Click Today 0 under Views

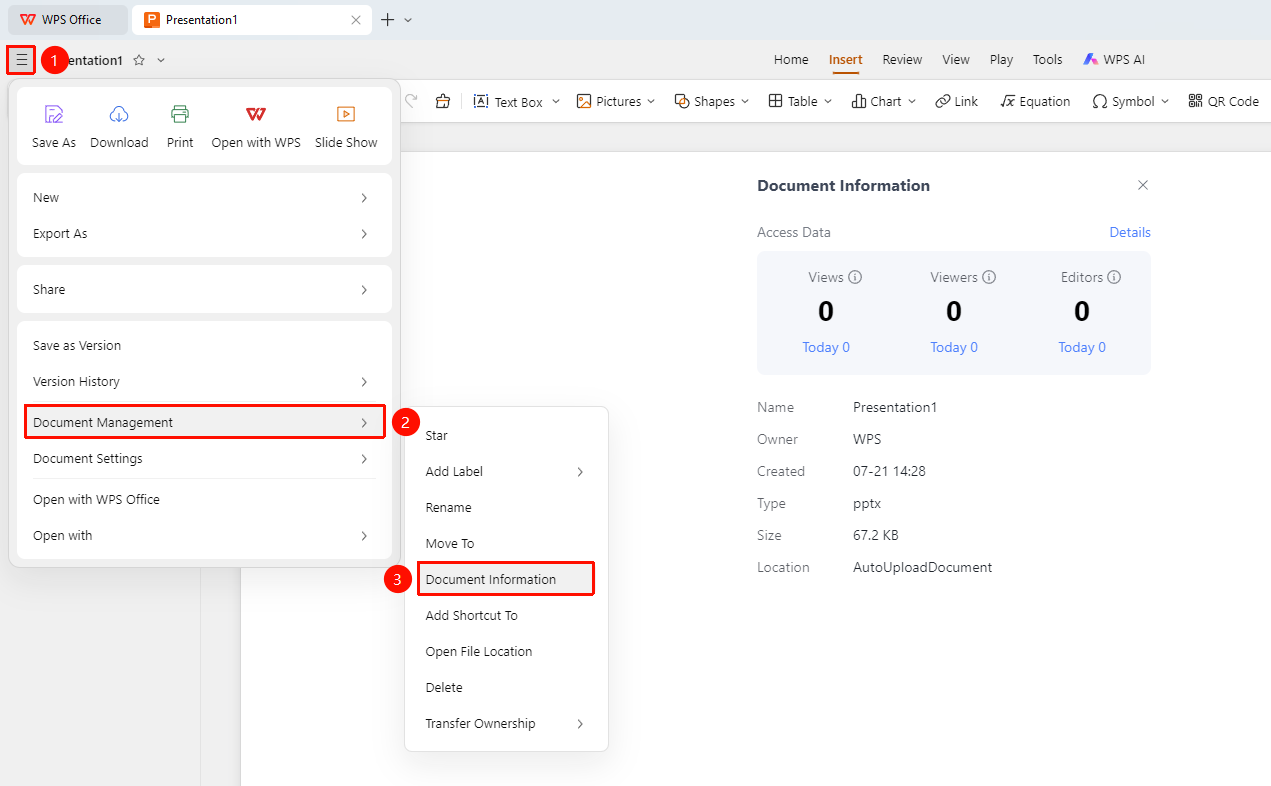[826, 347]
